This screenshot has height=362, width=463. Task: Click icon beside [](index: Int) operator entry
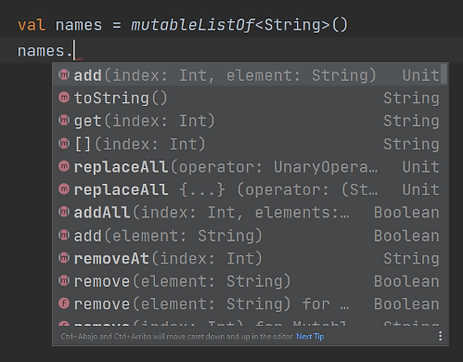(x=64, y=144)
